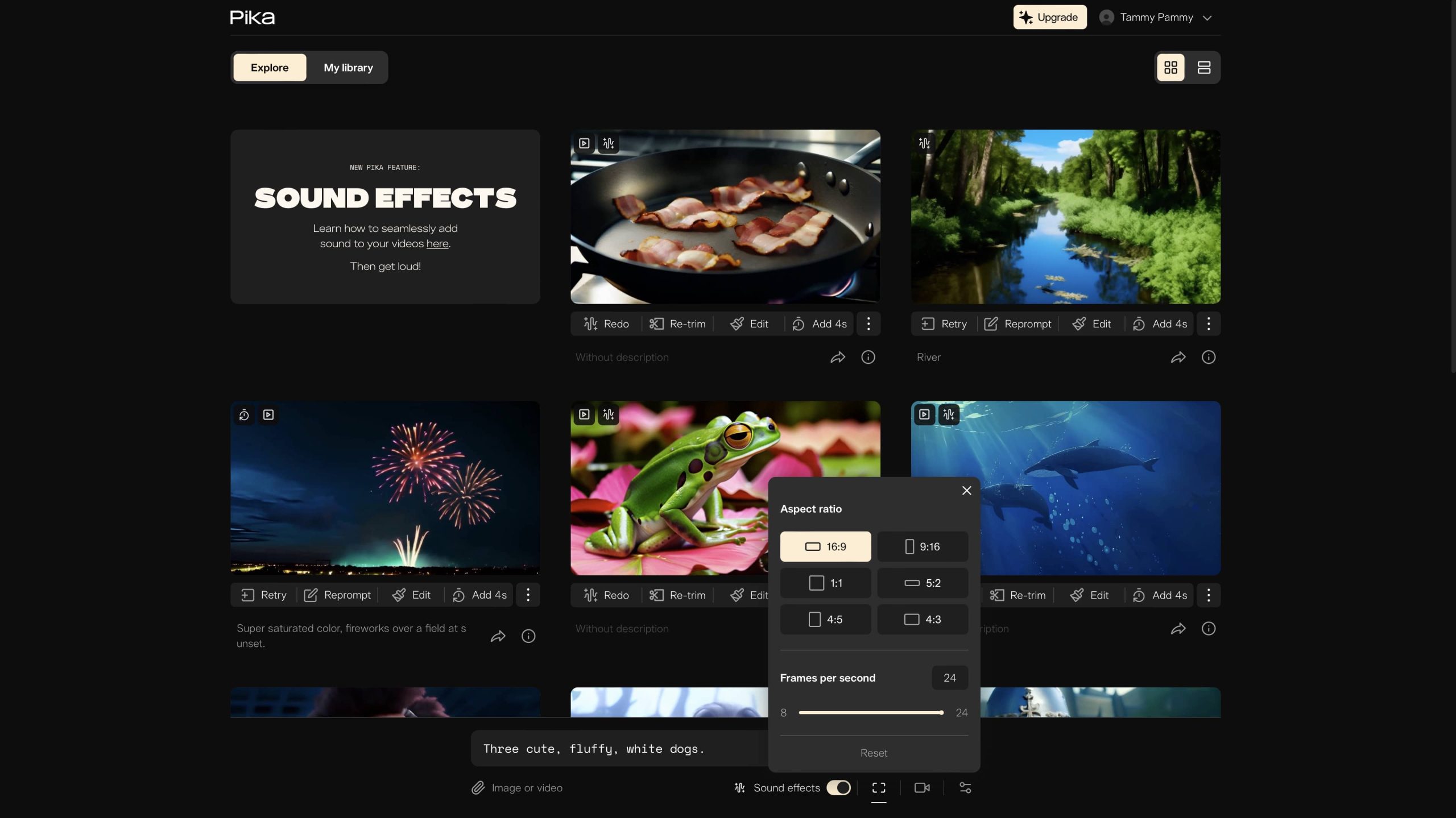Show info for the fireworks video
Viewport: 1456px width, 818px height.
click(x=528, y=636)
